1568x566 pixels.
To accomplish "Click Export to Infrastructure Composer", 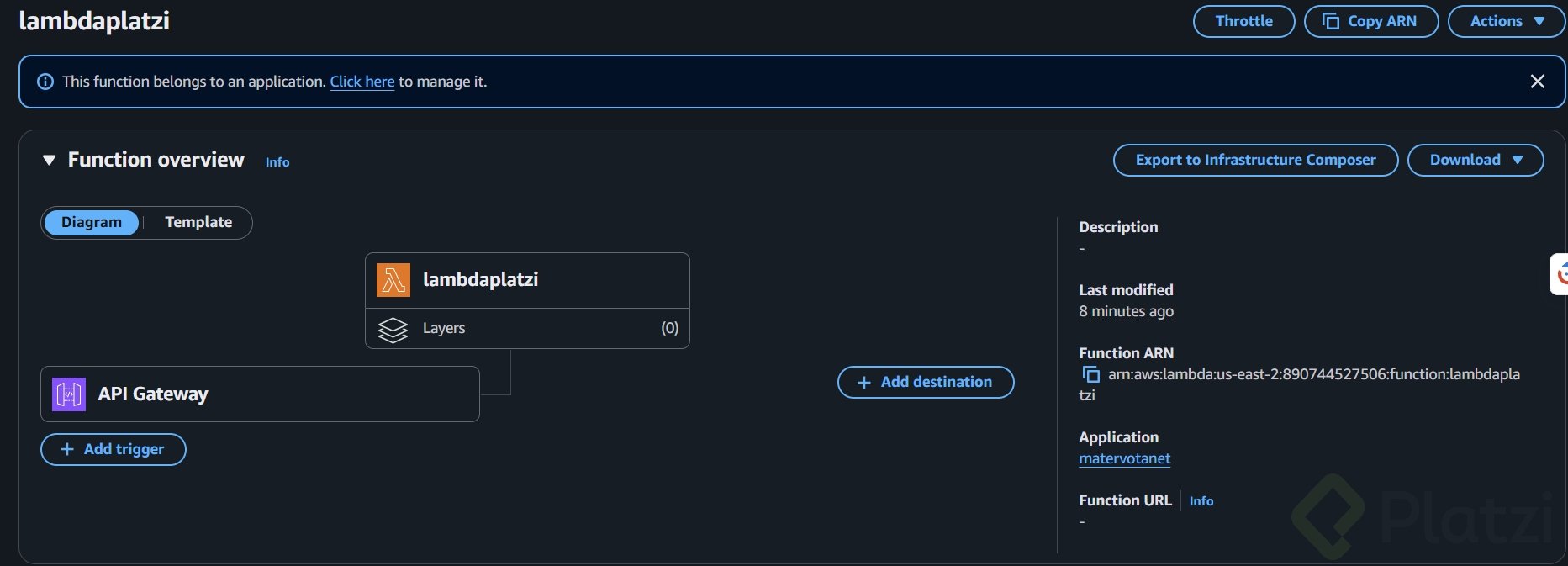I will click(1255, 161).
